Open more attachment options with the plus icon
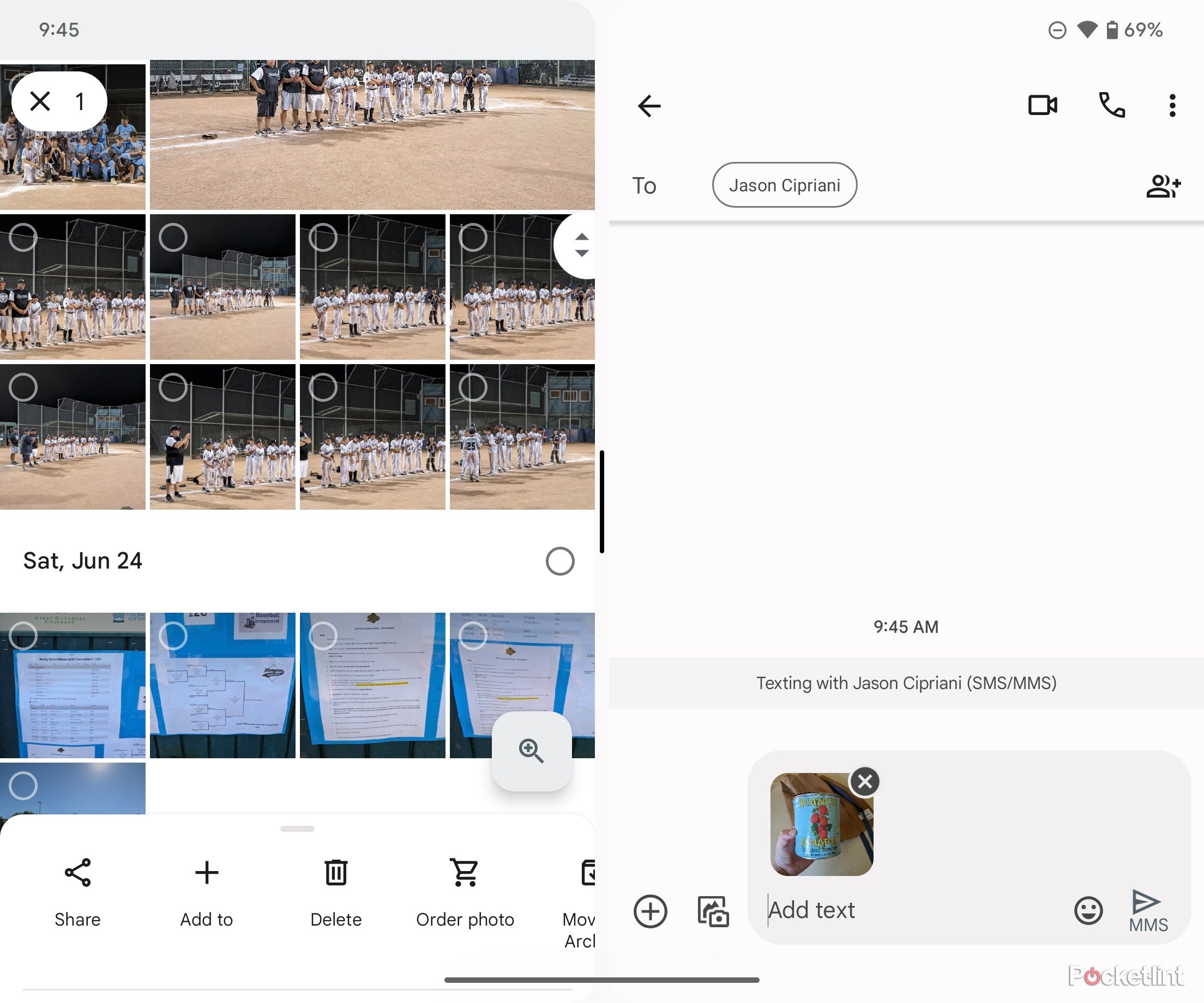The height and width of the screenshot is (1003, 1204). tap(649, 911)
